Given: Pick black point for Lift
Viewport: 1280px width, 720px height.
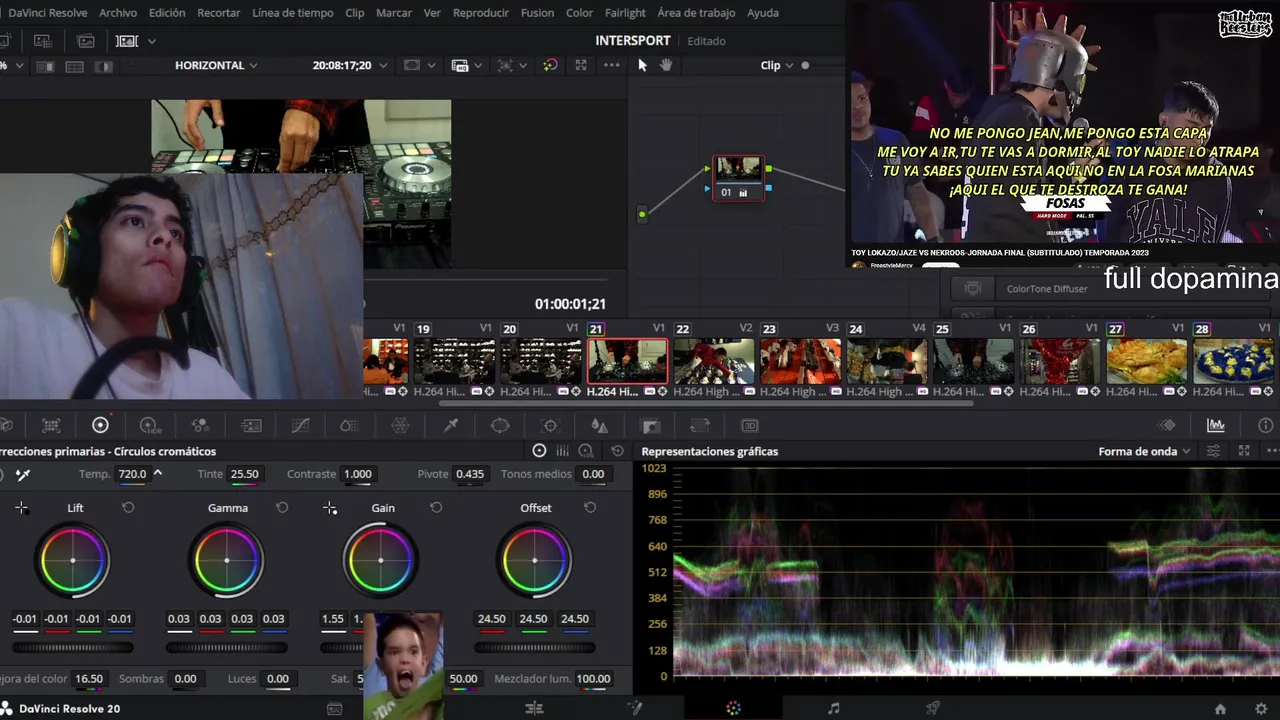Looking at the screenshot, I should 21,508.
